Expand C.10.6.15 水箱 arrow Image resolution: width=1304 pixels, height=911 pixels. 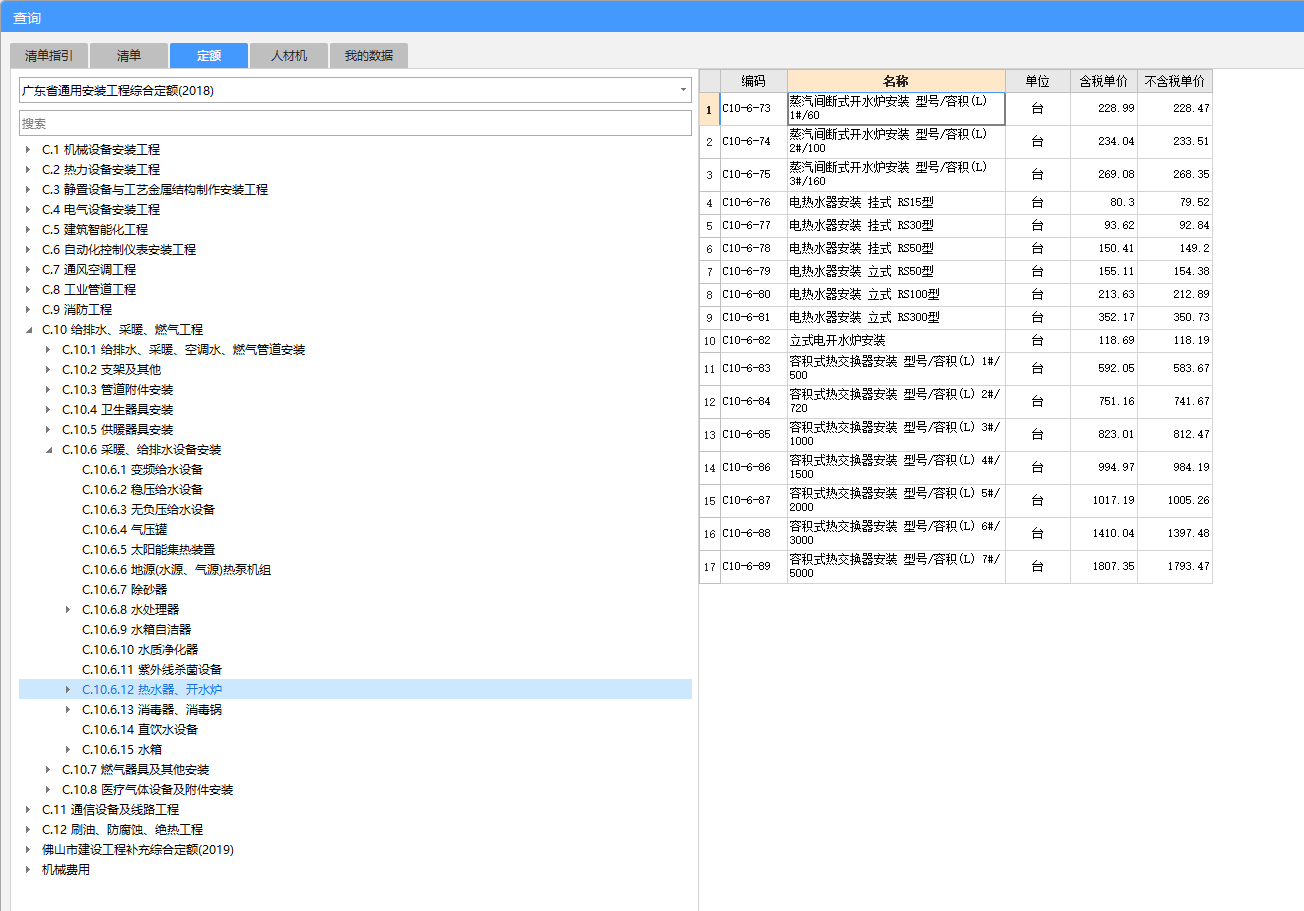click(68, 750)
